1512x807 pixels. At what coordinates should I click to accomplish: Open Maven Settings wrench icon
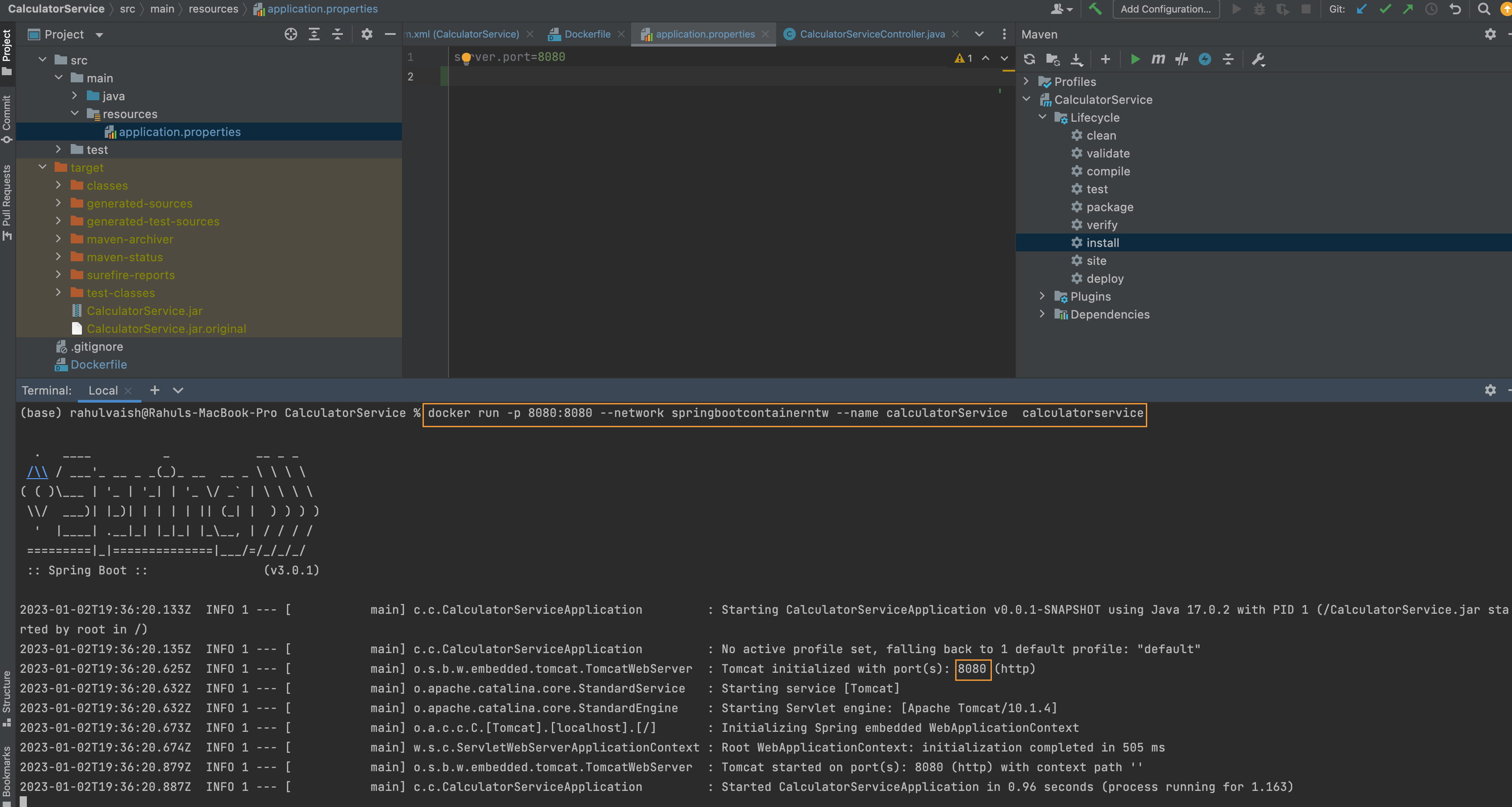pos(1258,59)
